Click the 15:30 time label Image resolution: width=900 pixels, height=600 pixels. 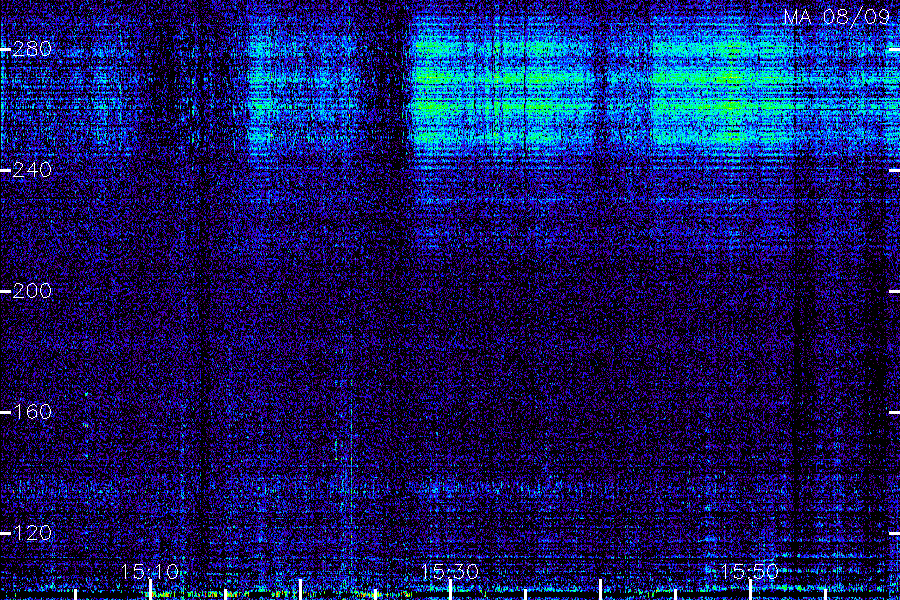(x=450, y=572)
